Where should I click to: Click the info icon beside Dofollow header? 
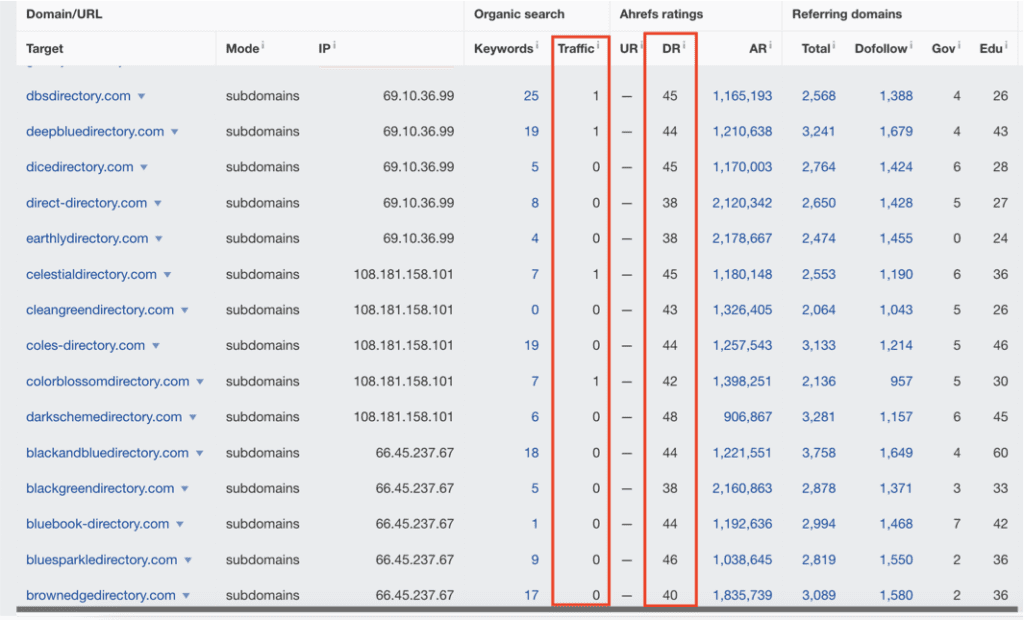coord(911,45)
